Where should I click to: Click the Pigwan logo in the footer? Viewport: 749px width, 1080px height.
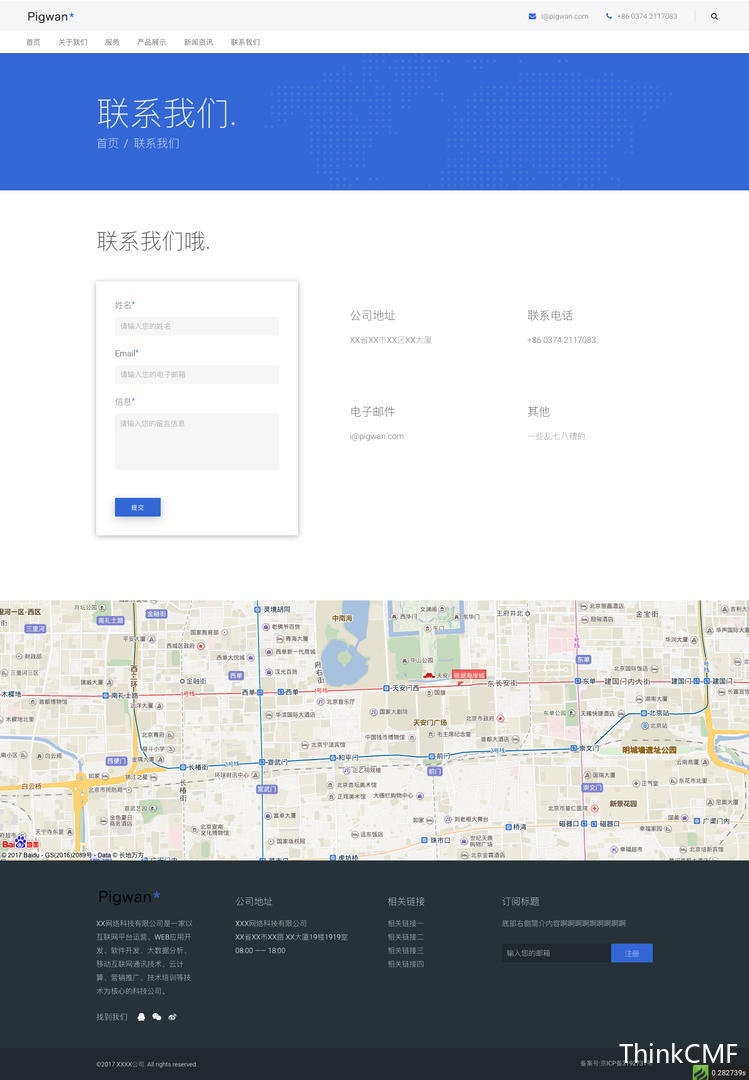coord(129,896)
